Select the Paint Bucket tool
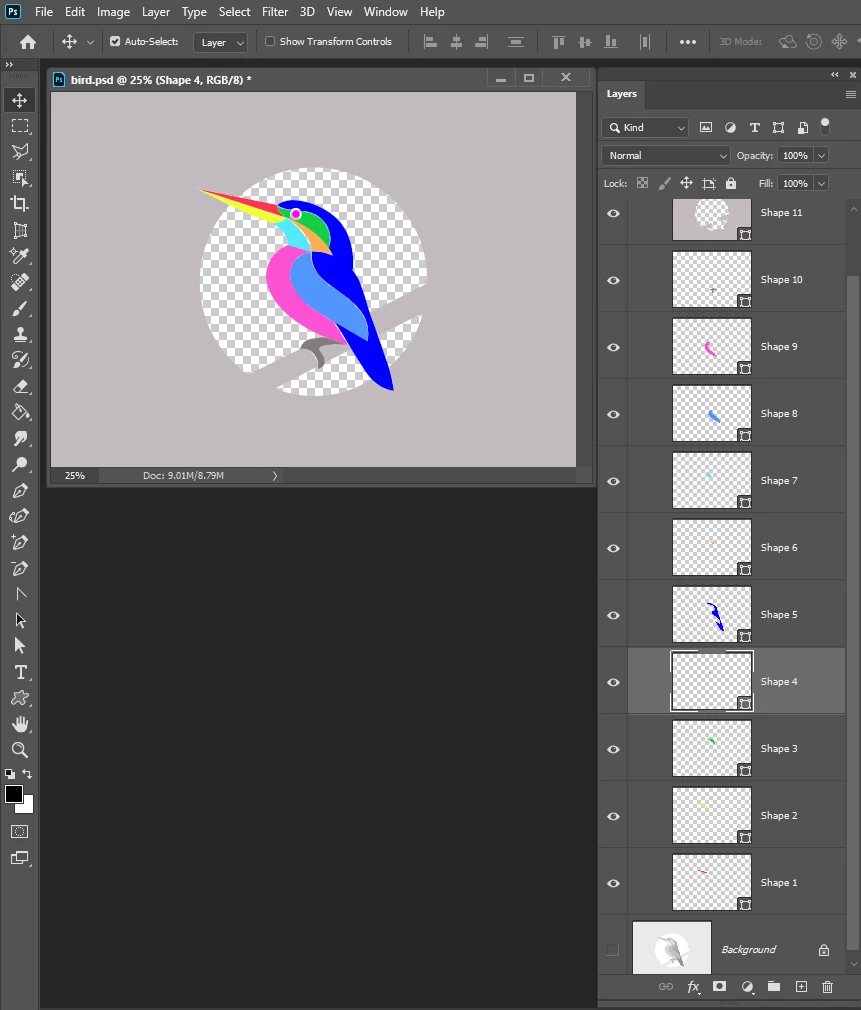 [19, 412]
